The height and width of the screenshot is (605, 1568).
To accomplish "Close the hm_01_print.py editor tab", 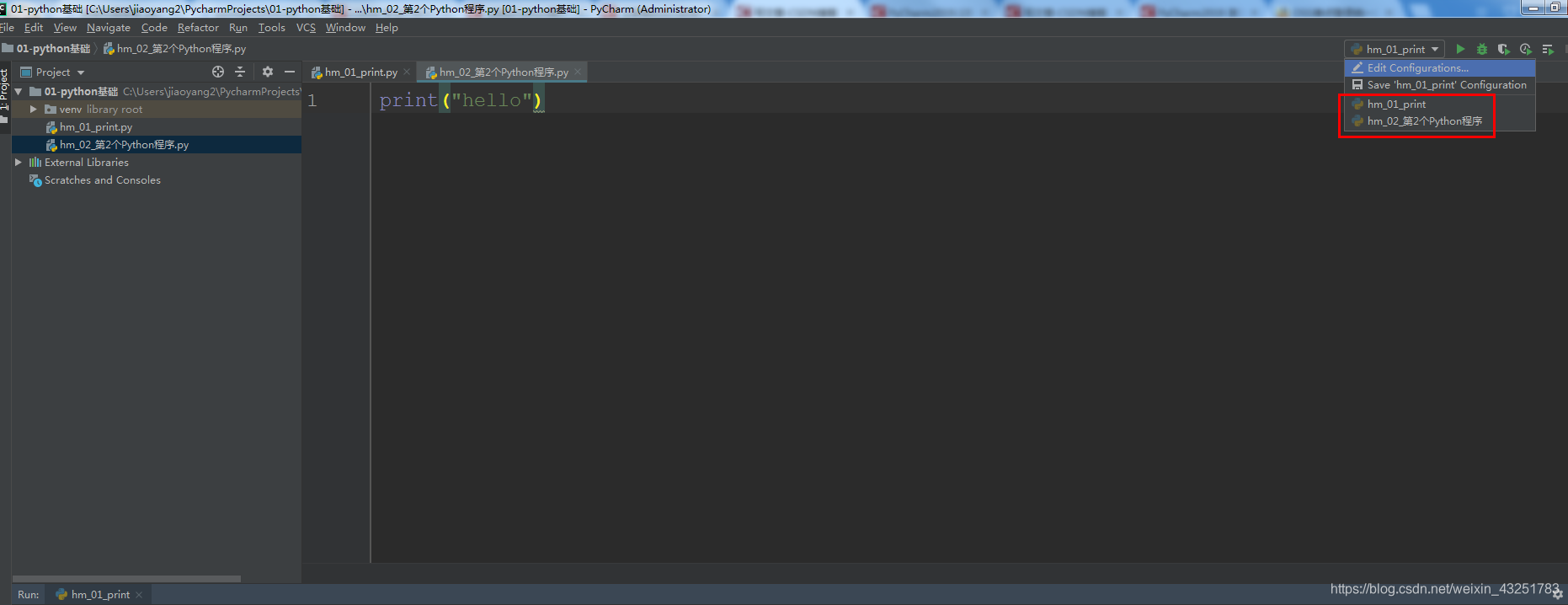I will coord(407,72).
